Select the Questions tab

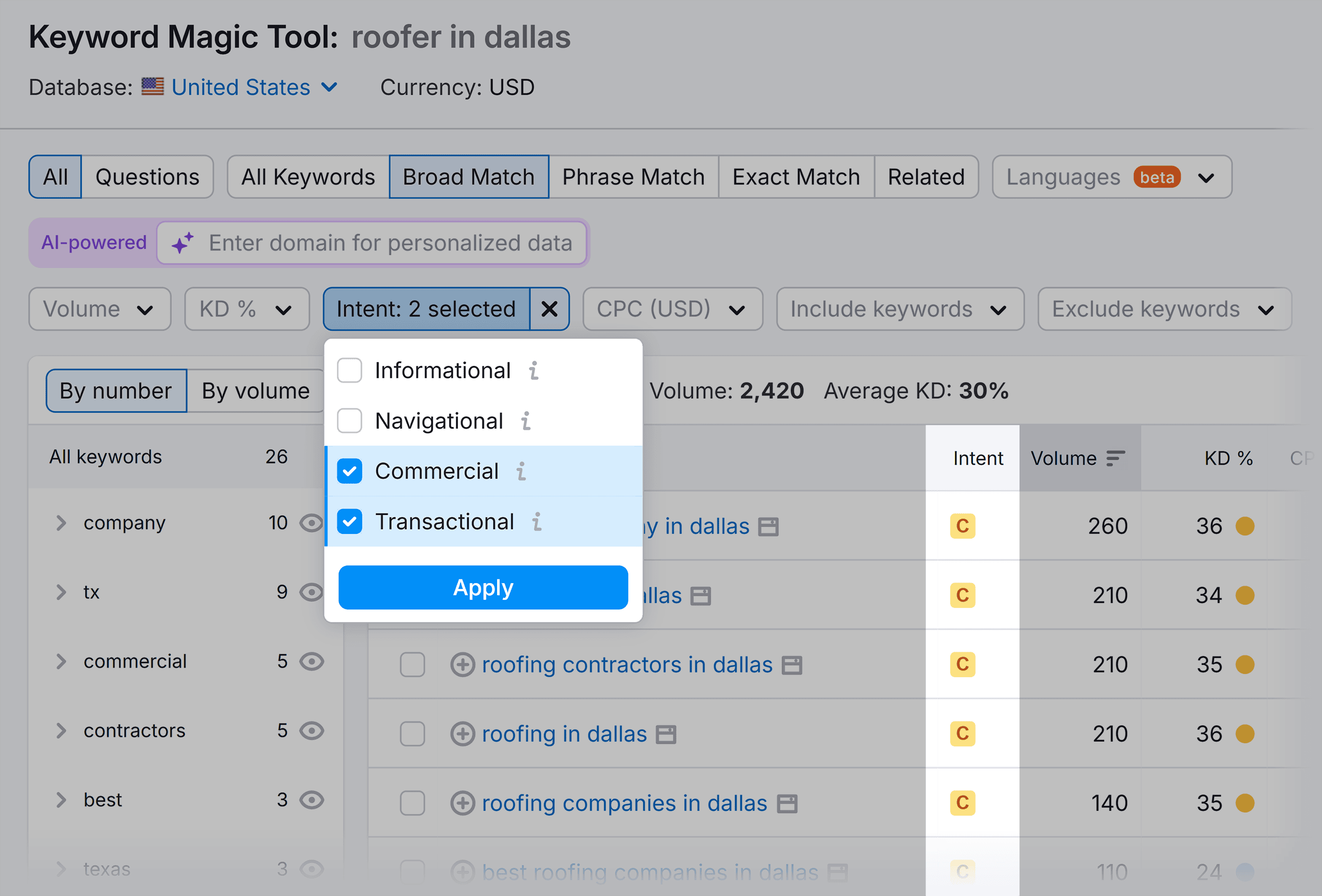click(x=148, y=176)
